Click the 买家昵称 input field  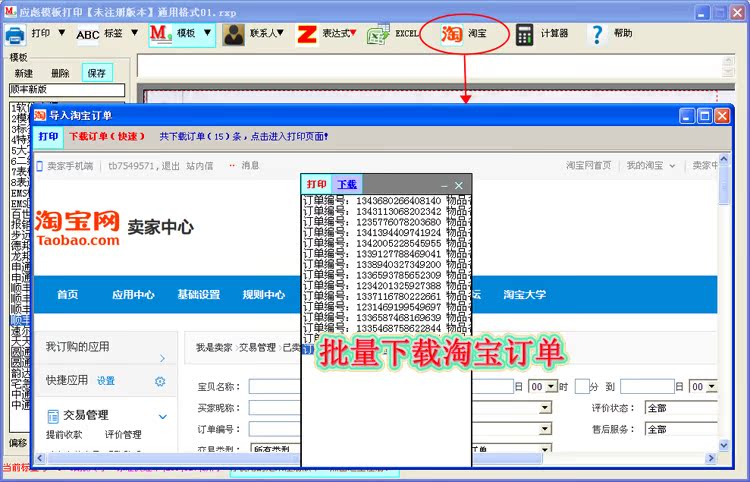point(275,408)
